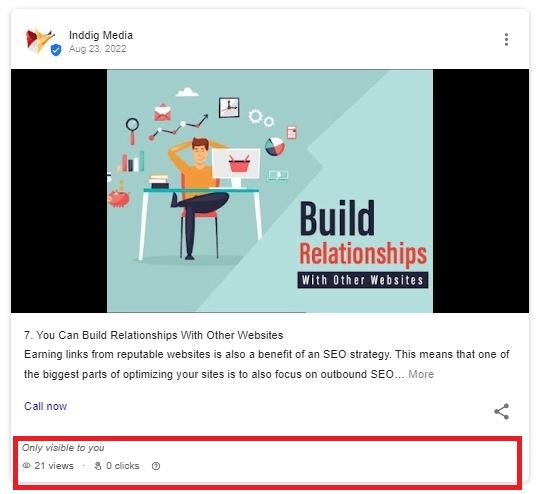This screenshot has height=494, width=539.
Task: Click the Aug 23, 2022 post date
Action: tap(97, 49)
